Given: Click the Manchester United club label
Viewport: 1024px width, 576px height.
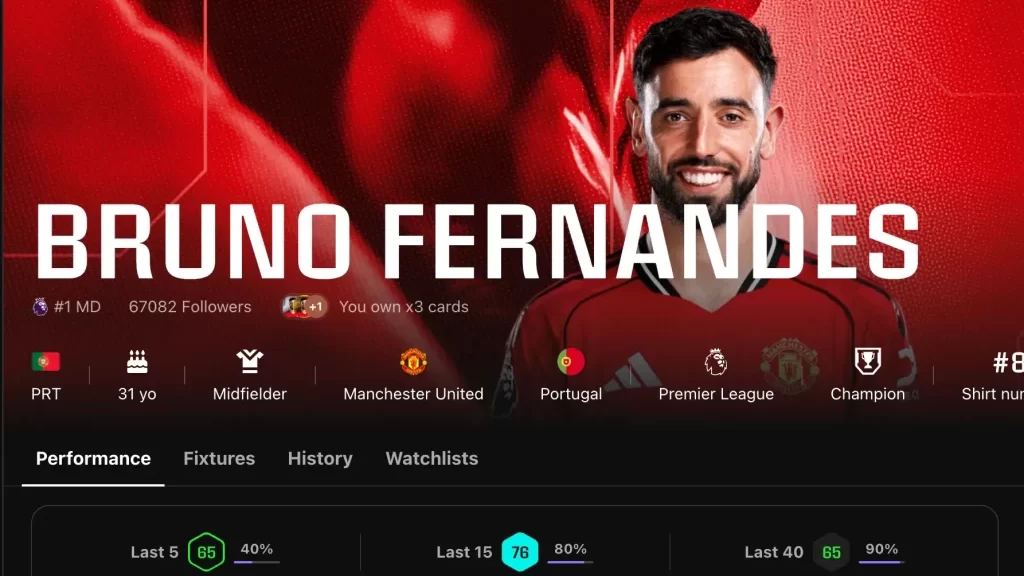Looking at the screenshot, I should coord(413,394).
